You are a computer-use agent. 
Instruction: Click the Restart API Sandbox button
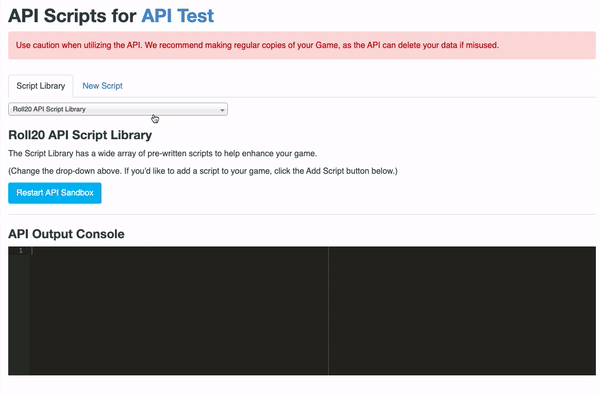click(x=55, y=193)
